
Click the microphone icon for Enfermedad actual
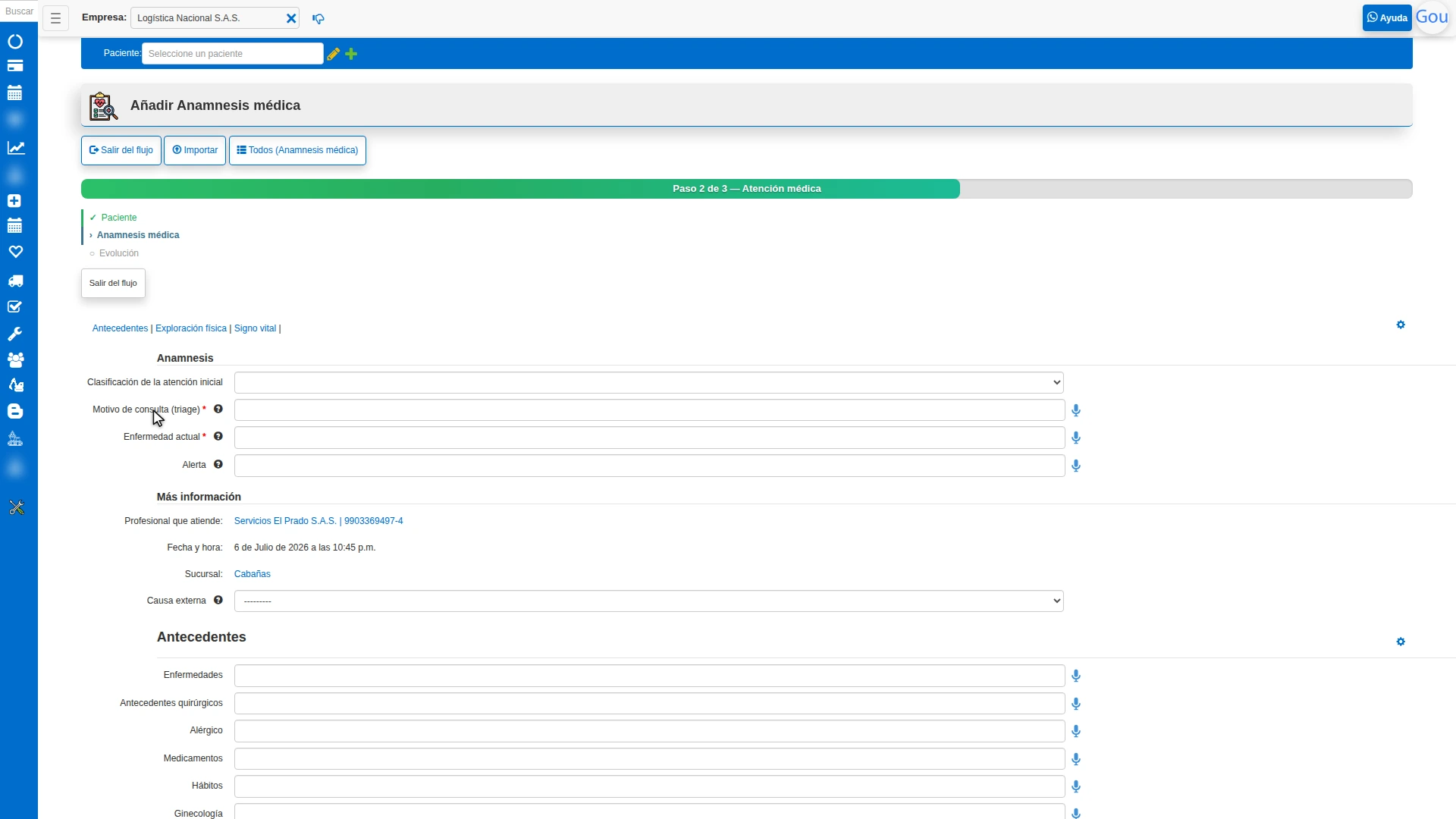tap(1075, 438)
